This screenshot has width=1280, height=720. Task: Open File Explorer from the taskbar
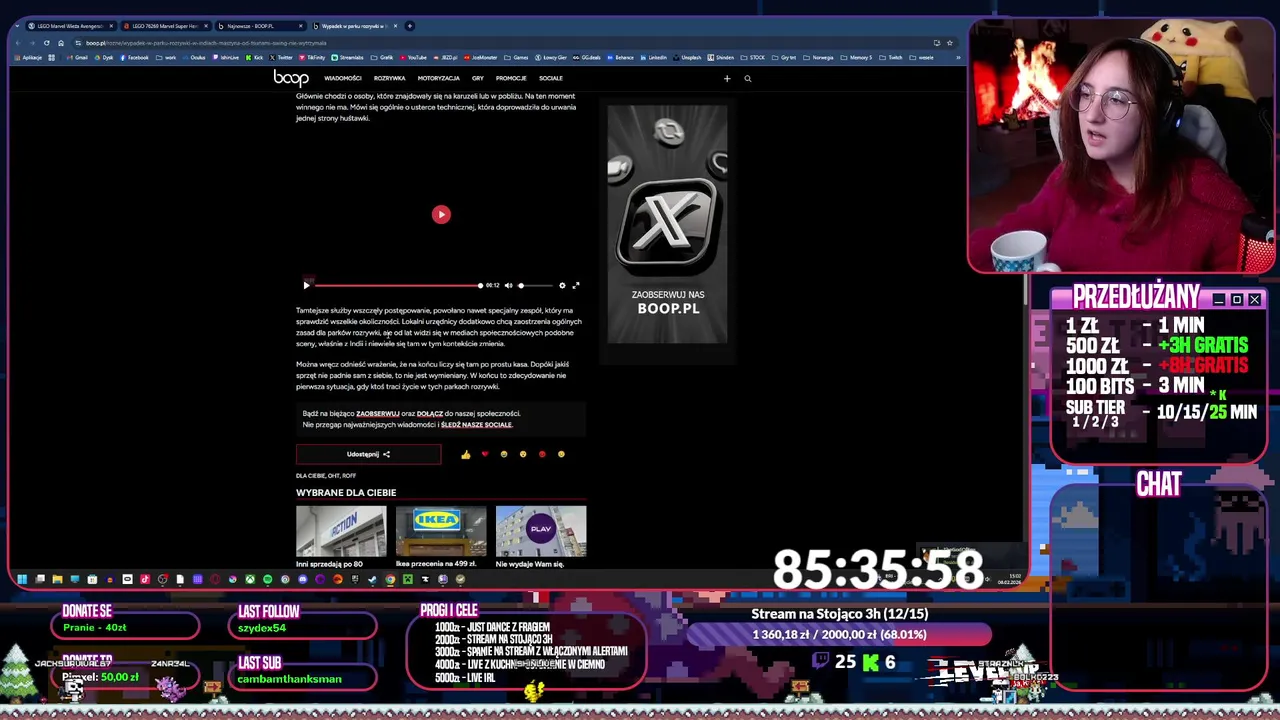tap(57, 579)
